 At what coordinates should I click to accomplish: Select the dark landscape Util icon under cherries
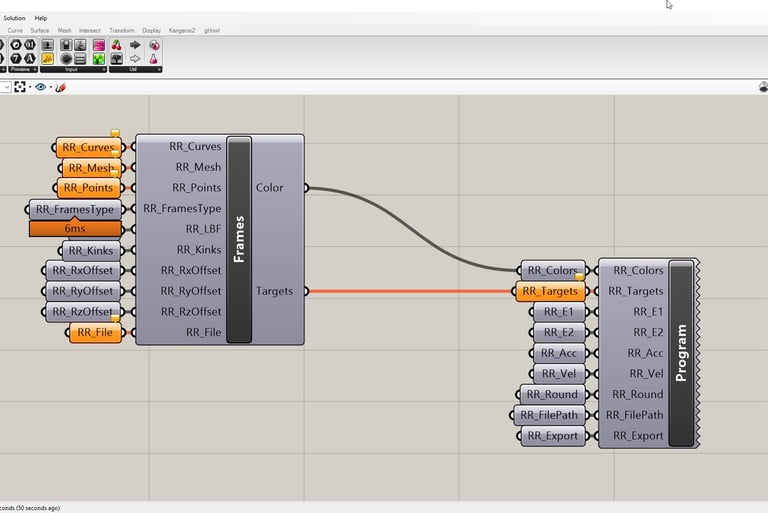pos(117,59)
